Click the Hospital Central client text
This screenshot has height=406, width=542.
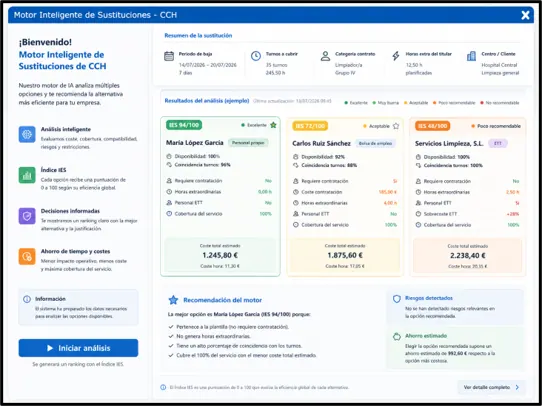point(499,65)
